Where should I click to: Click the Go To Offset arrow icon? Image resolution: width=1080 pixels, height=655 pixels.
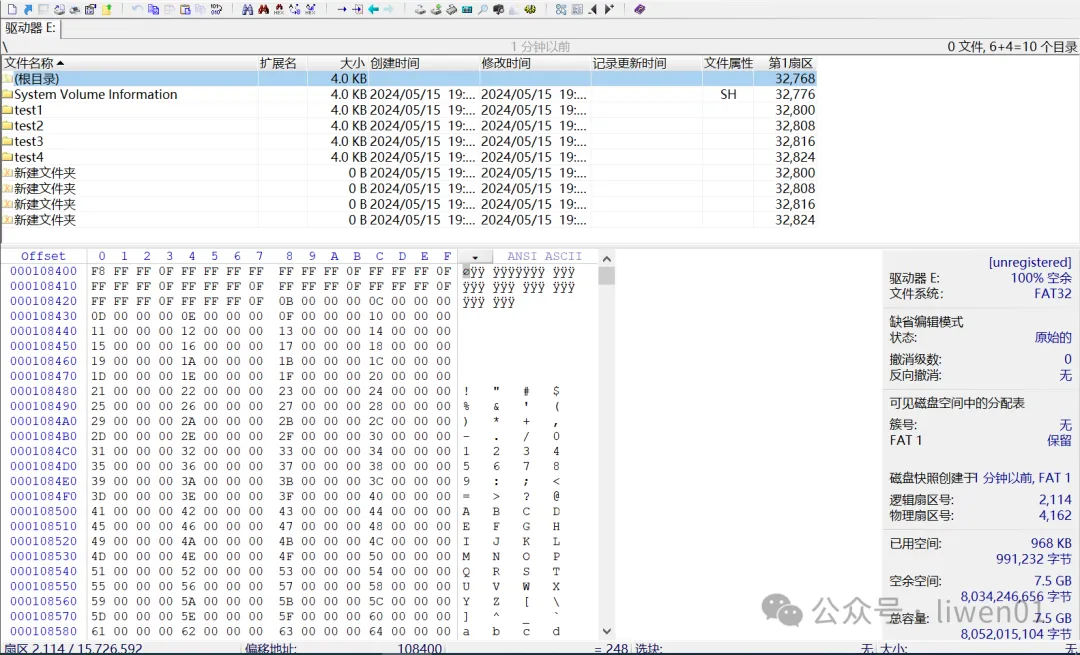(341, 9)
